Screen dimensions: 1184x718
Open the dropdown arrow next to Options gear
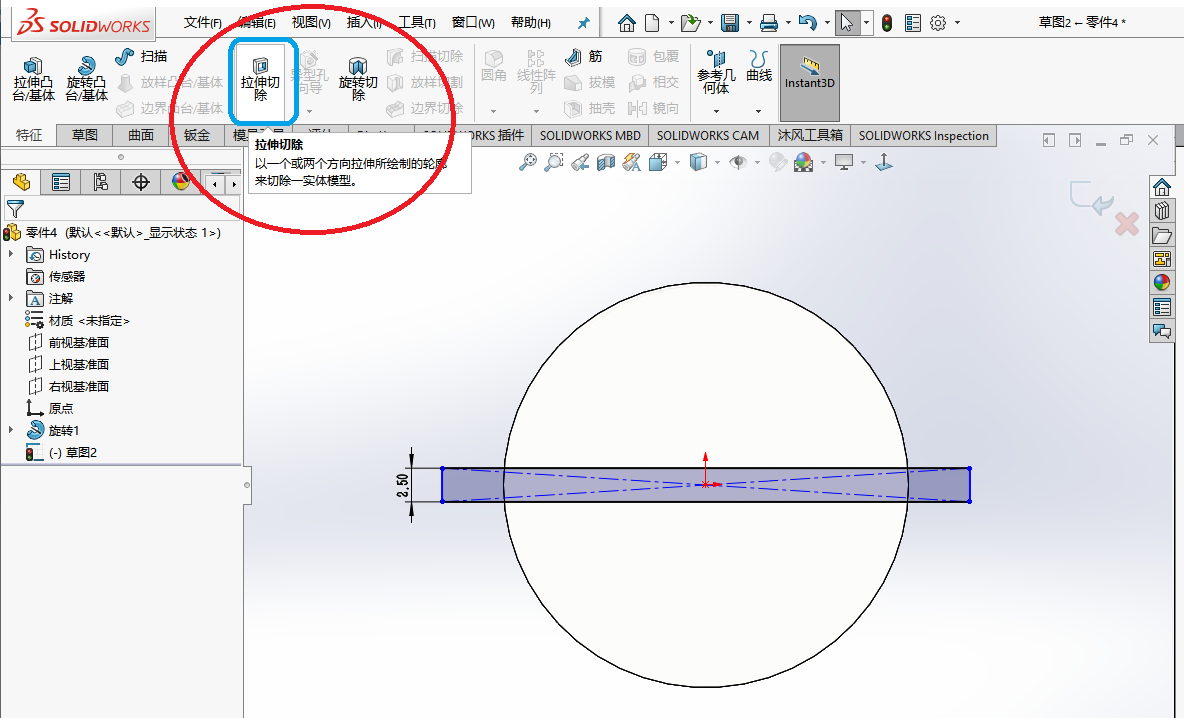[957, 23]
